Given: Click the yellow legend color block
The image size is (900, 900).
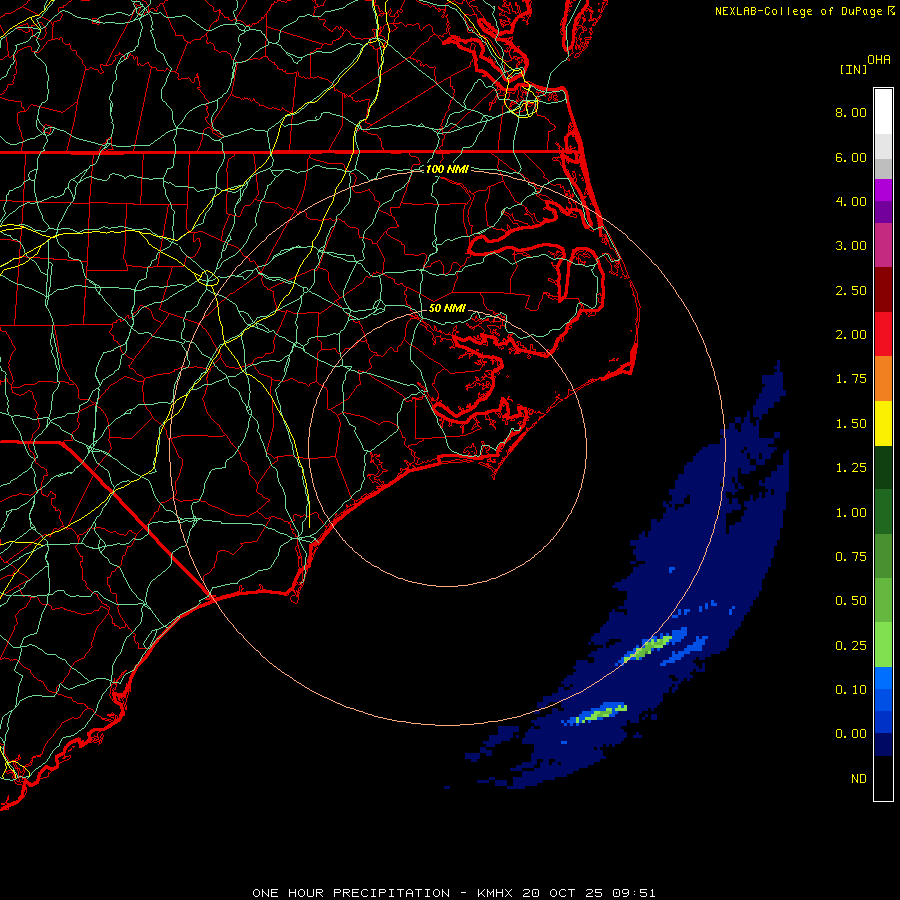Looking at the screenshot, I should 883,423.
